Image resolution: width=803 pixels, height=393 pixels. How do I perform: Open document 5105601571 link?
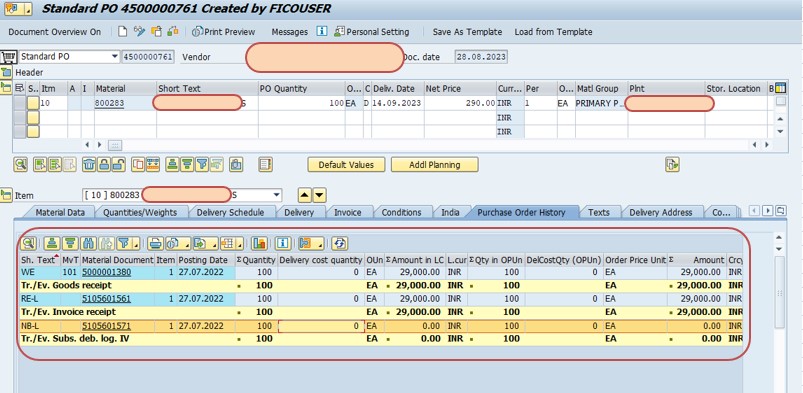point(106,325)
